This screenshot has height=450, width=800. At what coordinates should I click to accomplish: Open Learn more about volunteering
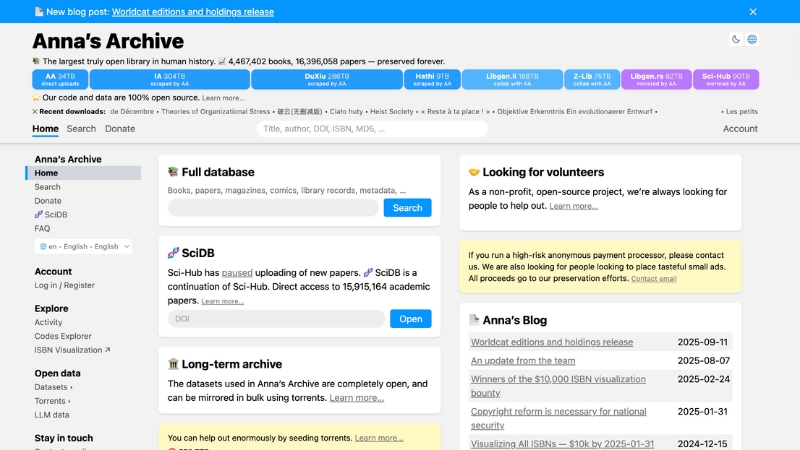(x=573, y=206)
